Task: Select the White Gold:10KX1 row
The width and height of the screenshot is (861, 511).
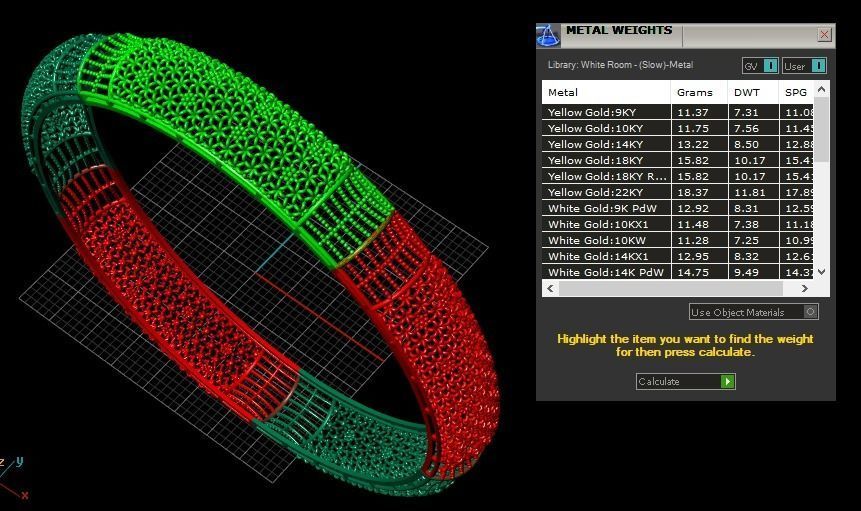Action: [x=678, y=224]
